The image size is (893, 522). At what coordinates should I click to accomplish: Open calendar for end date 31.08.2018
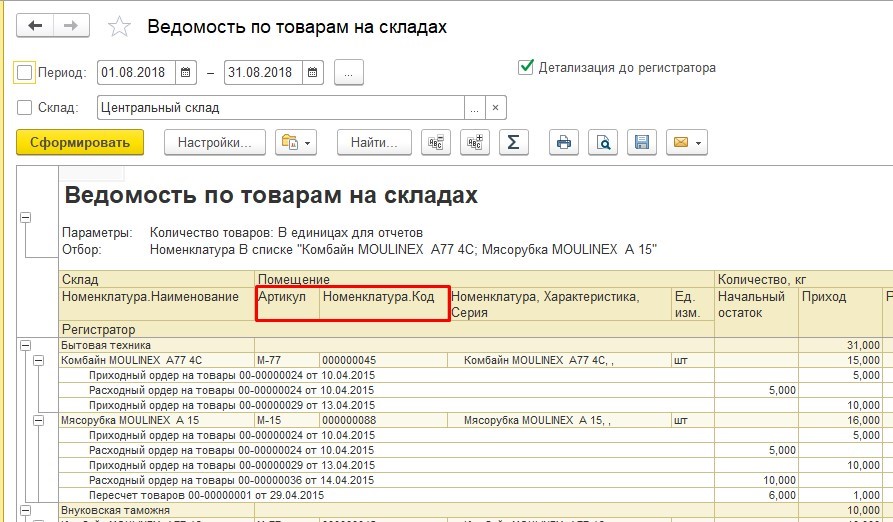pyautogui.click(x=313, y=72)
